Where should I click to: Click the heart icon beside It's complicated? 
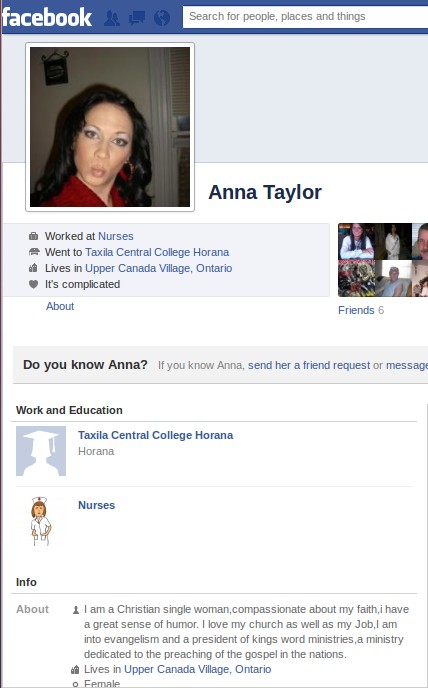tap(33, 284)
